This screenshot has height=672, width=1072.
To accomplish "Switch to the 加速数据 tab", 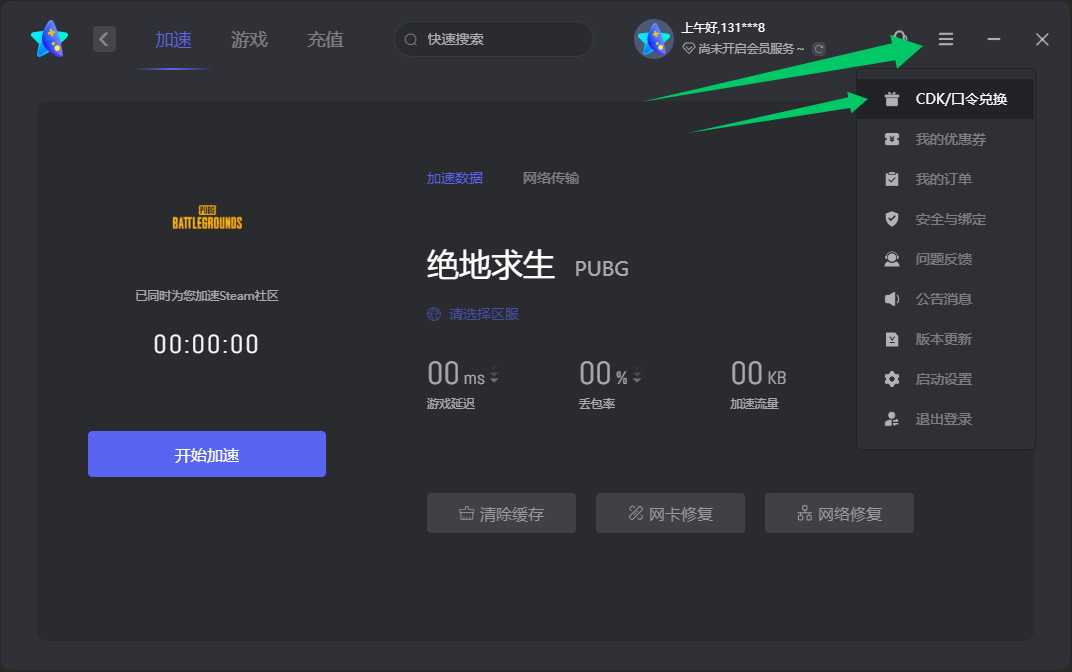I will point(455,178).
